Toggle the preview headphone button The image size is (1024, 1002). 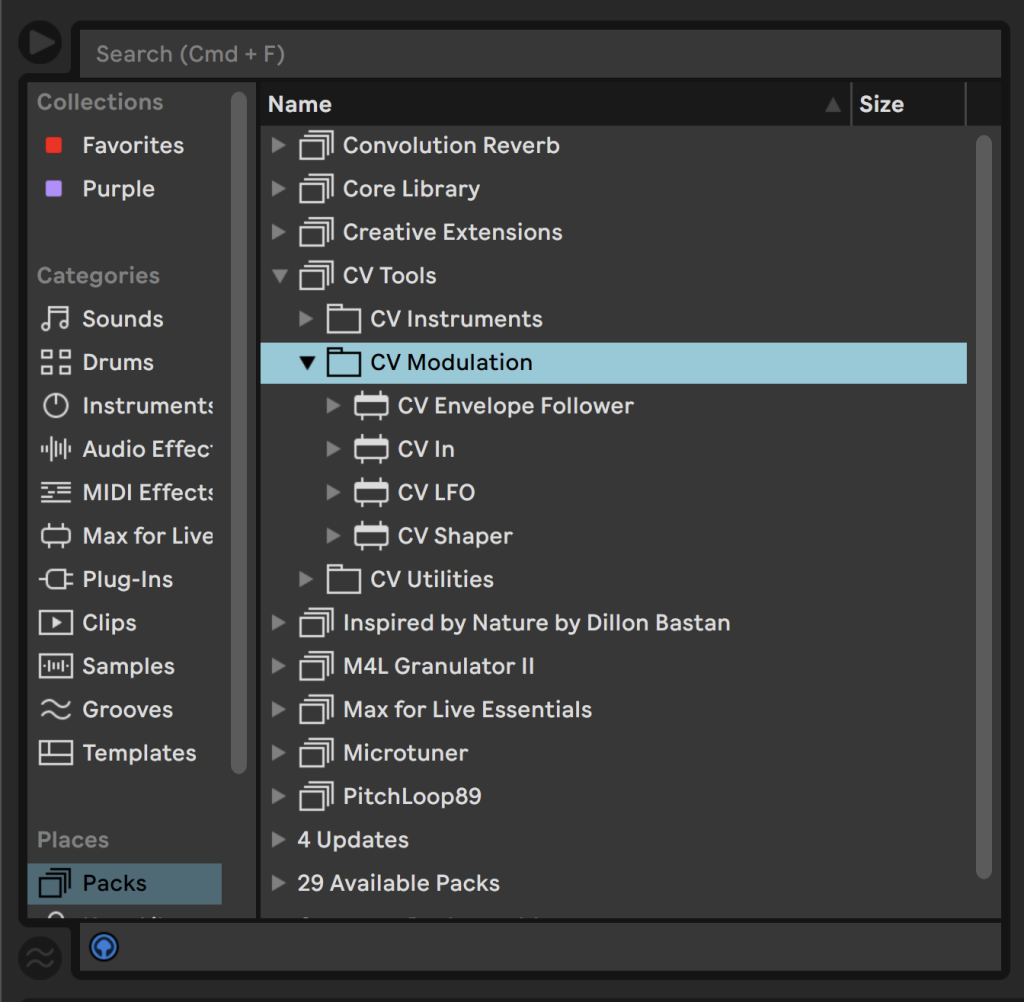104,946
